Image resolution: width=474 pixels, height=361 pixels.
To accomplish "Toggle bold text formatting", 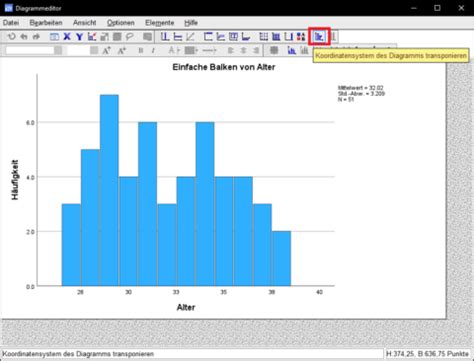I will pos(141,51).
